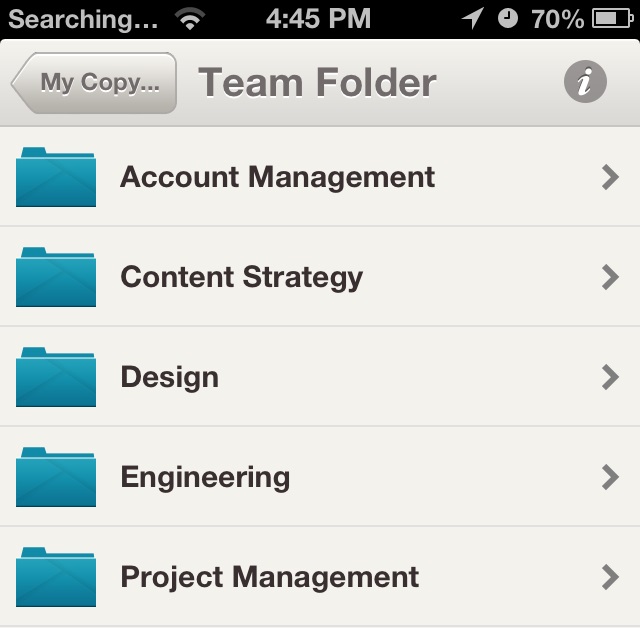Image resolution: width=640 pixels, height=628 pixels.
Task: Select the Design list item label
Action: click(x=170, y=377)
